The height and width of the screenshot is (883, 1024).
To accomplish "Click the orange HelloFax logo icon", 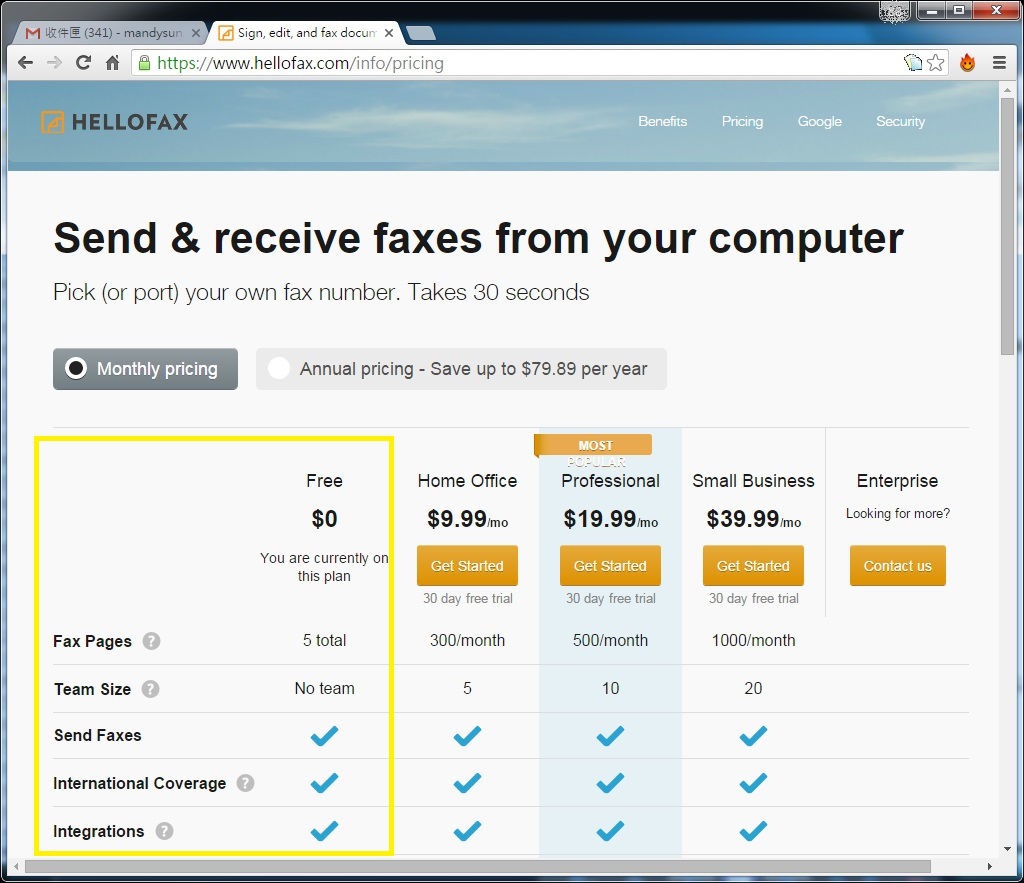I will (52, 121).
